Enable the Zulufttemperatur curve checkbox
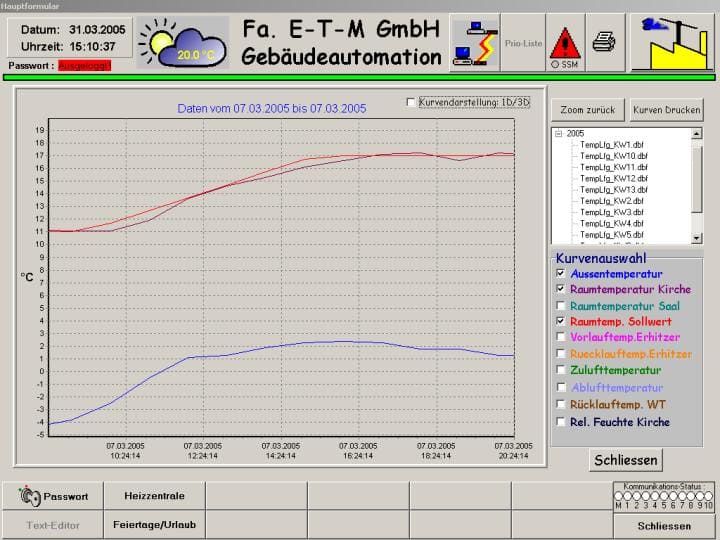 coord(561,370)
